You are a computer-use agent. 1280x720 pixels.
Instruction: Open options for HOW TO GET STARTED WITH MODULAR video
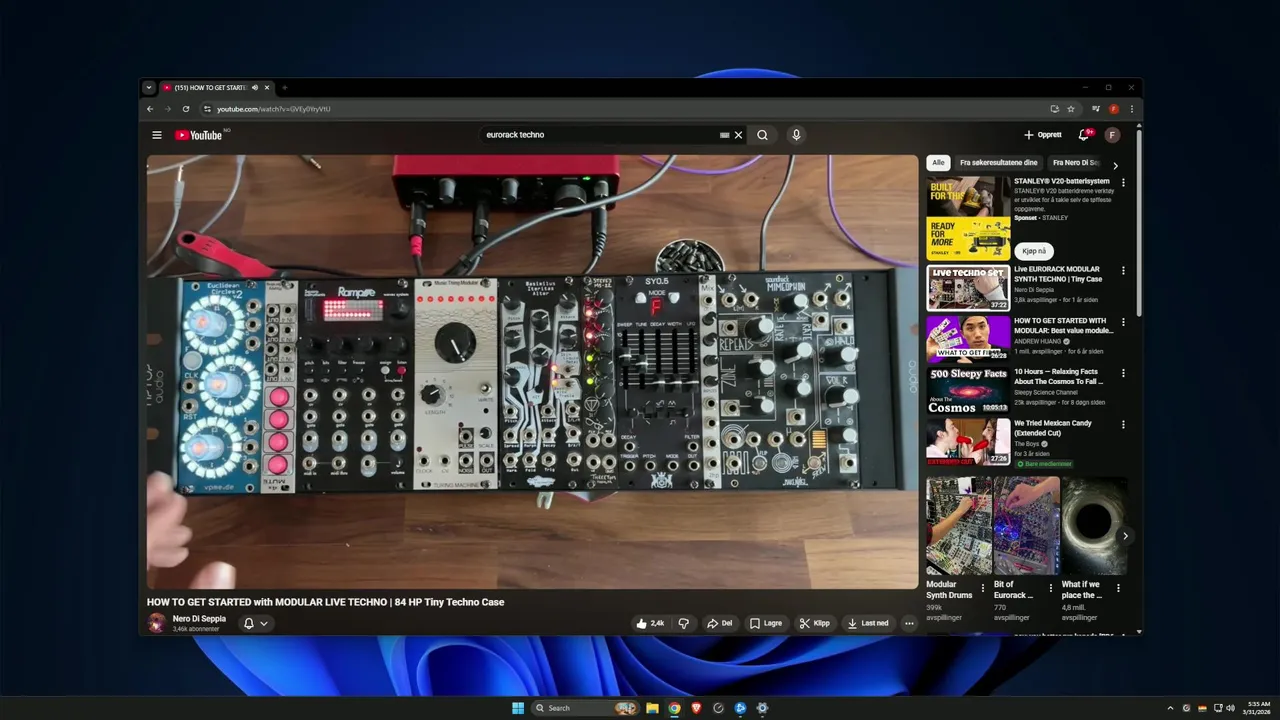point(1123,322)
